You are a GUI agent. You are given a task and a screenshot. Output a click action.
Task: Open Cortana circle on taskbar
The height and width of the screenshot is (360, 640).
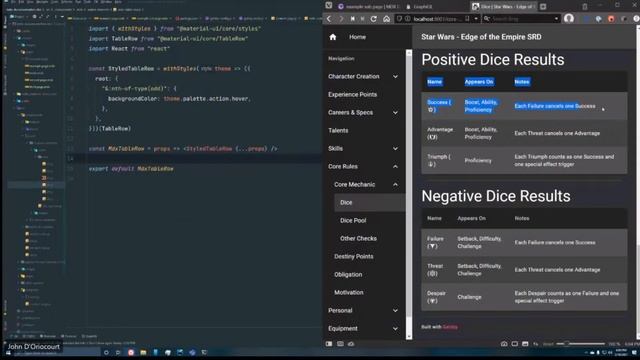tap(106, 352)
